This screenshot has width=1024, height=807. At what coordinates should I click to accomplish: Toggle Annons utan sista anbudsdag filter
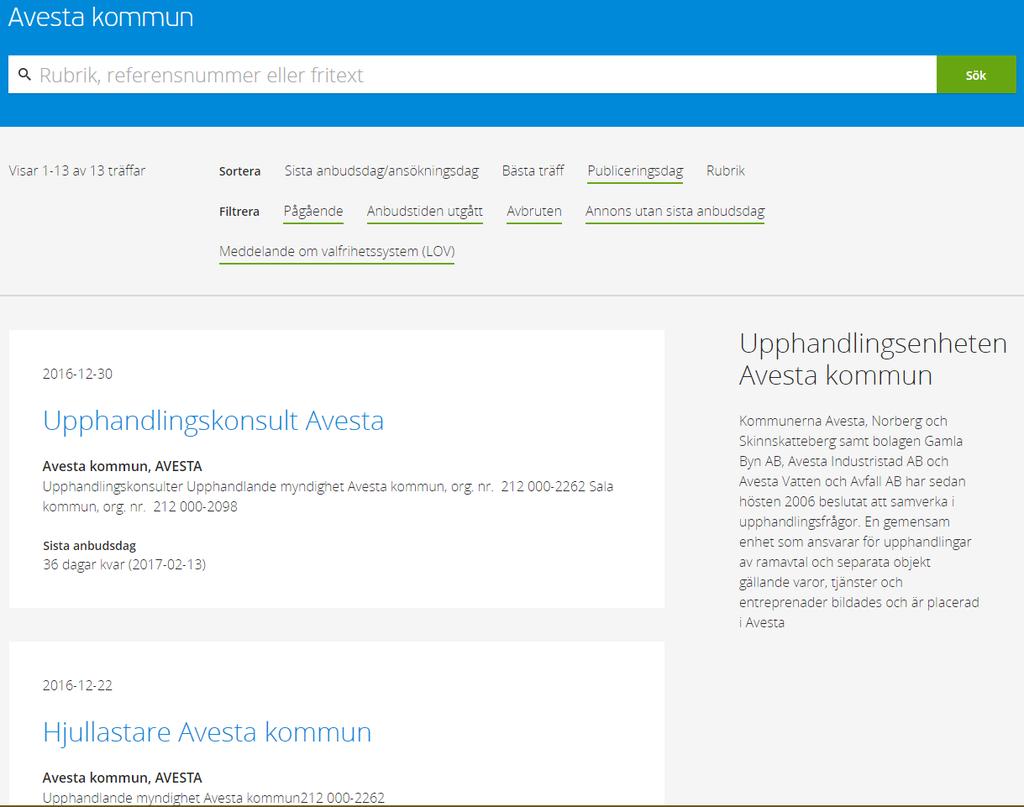[675, 212]
